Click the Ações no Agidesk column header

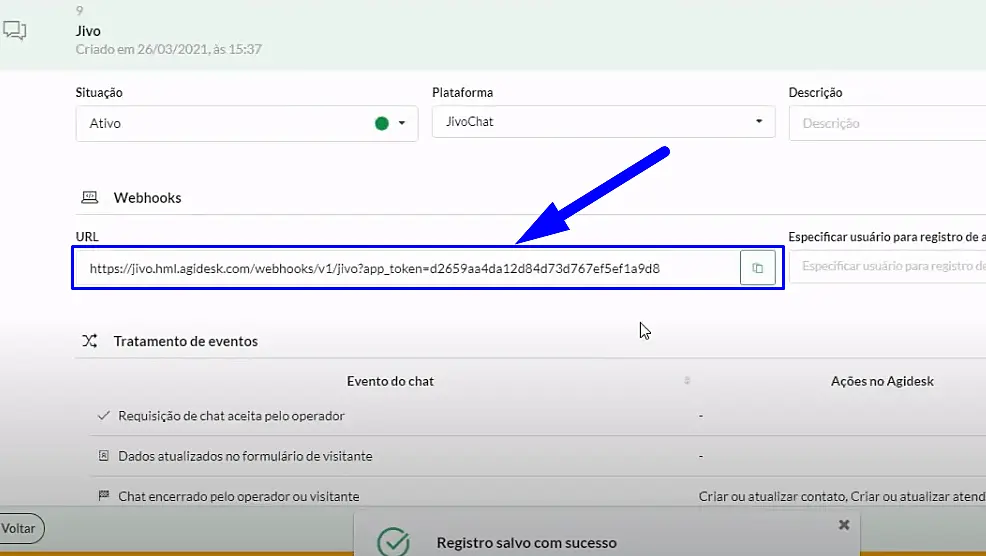click(882, 381)
